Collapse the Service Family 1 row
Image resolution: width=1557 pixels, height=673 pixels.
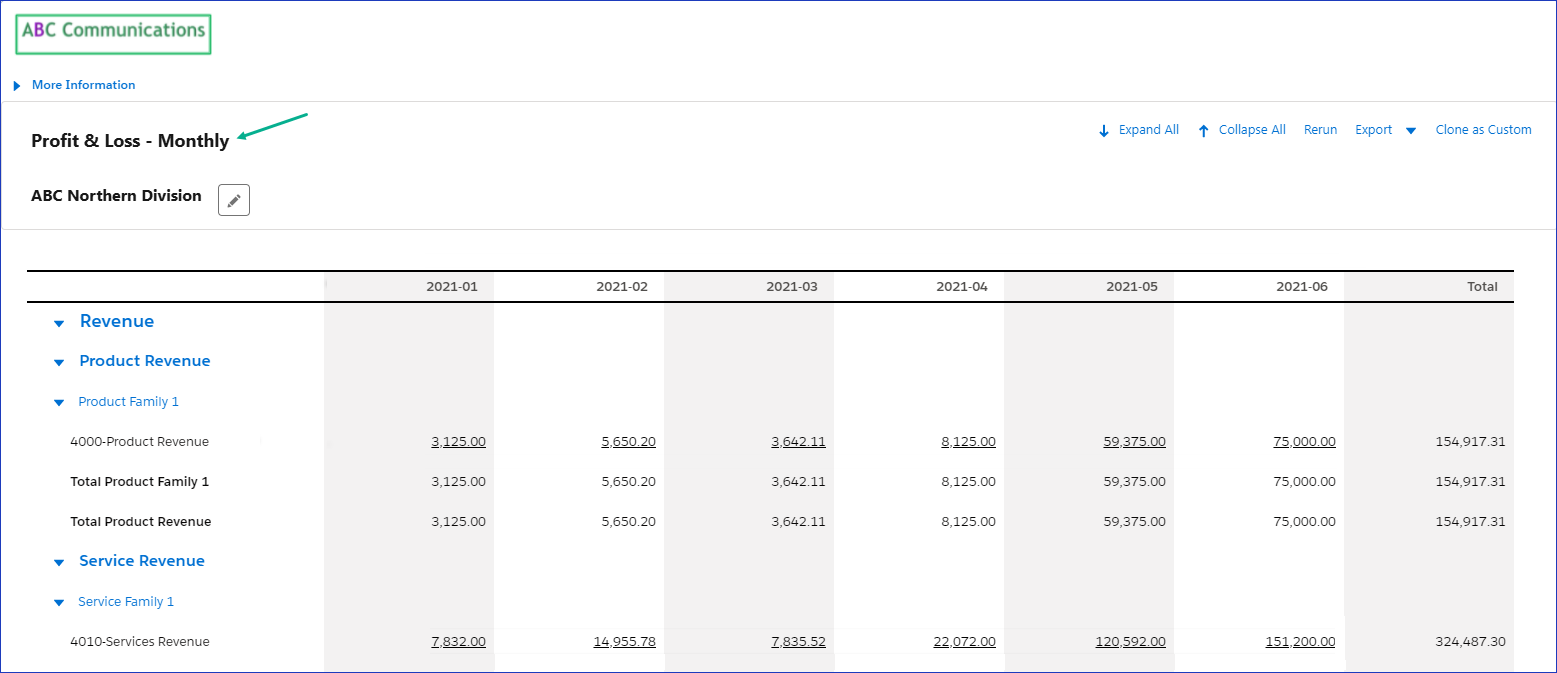(x=59, y=602)
